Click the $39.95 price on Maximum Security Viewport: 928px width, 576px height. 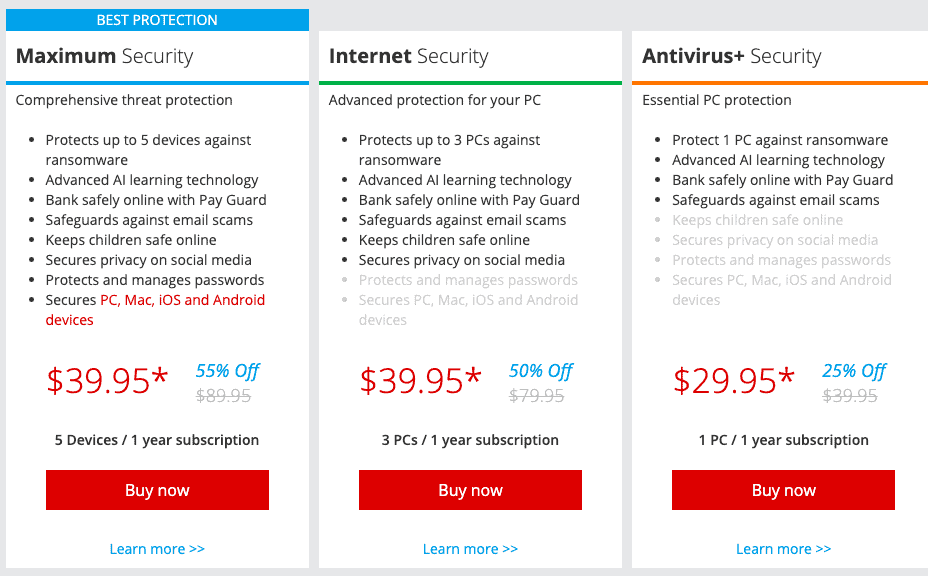[108, 380]
